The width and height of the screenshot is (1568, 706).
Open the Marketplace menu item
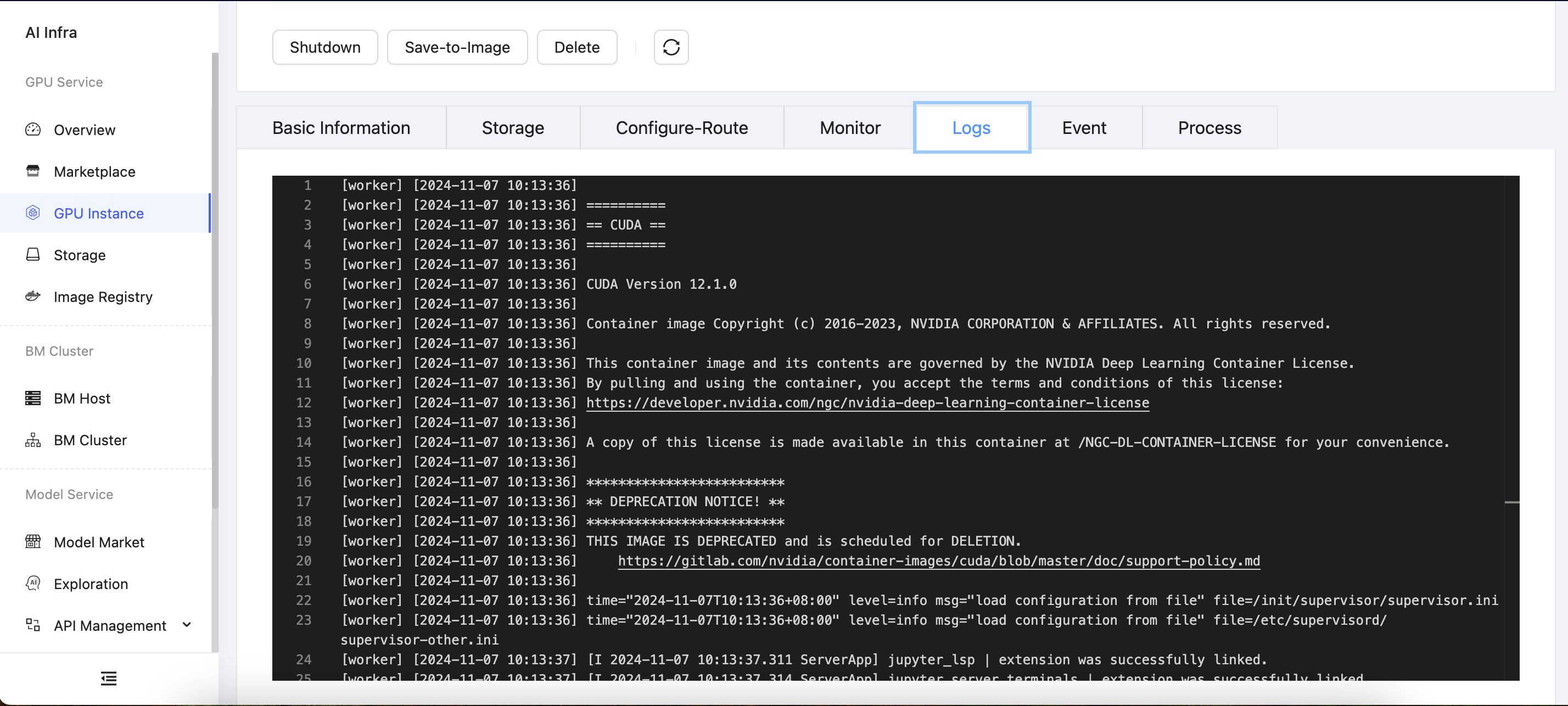tap(105, 171)
